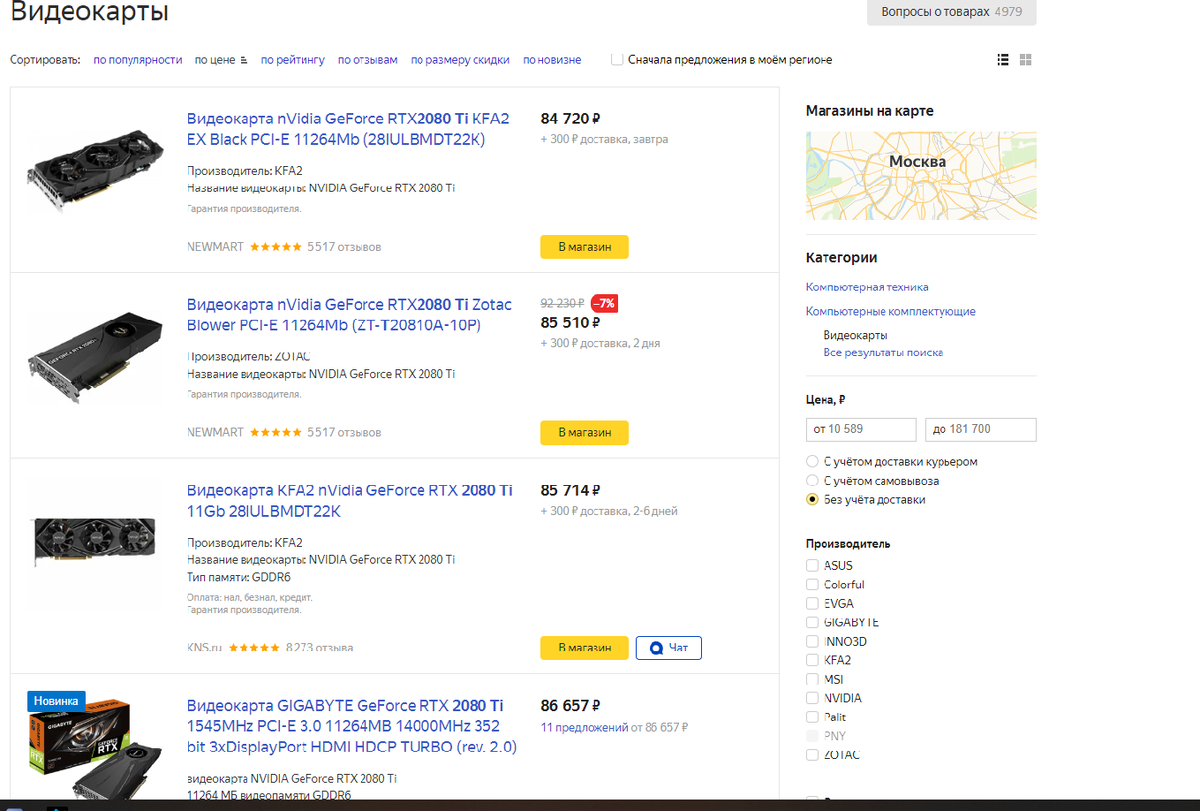Sort by 'по рейтингу'
The height and width of the screenshot is (811, 1200).
tap(293, 60)
